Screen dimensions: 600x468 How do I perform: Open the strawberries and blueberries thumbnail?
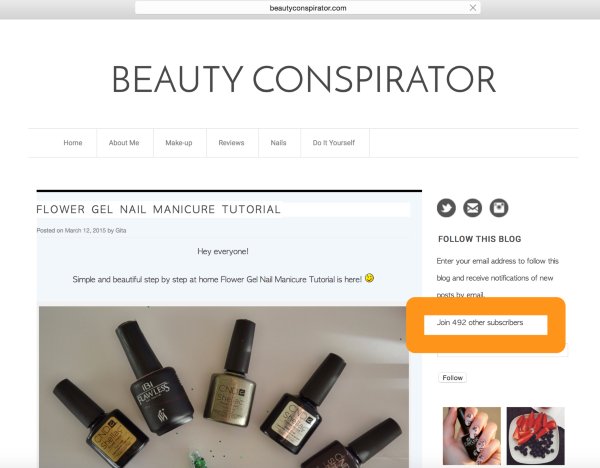click(x=536, y=436)
